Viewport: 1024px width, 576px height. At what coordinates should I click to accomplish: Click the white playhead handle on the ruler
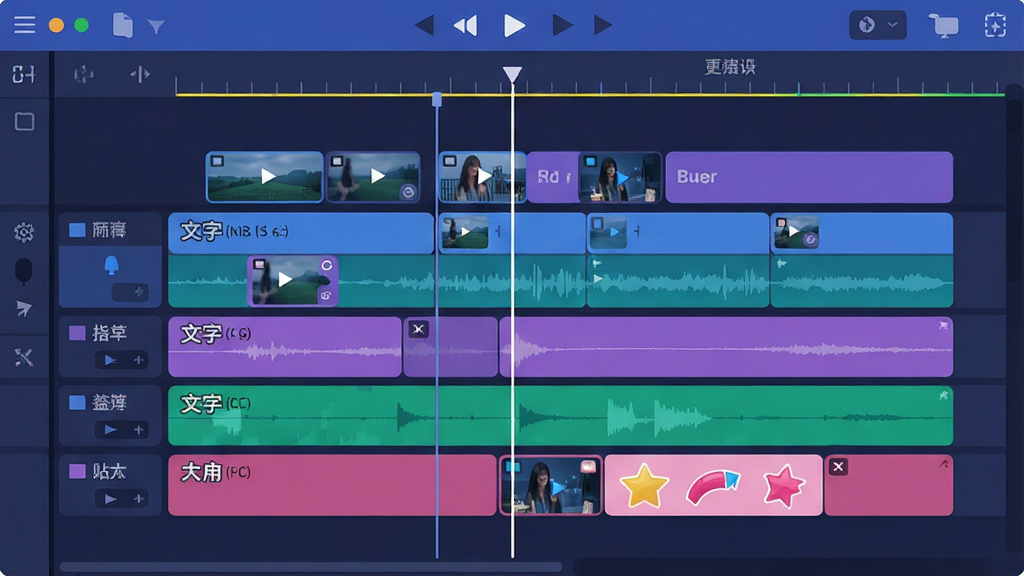(512, 74)
